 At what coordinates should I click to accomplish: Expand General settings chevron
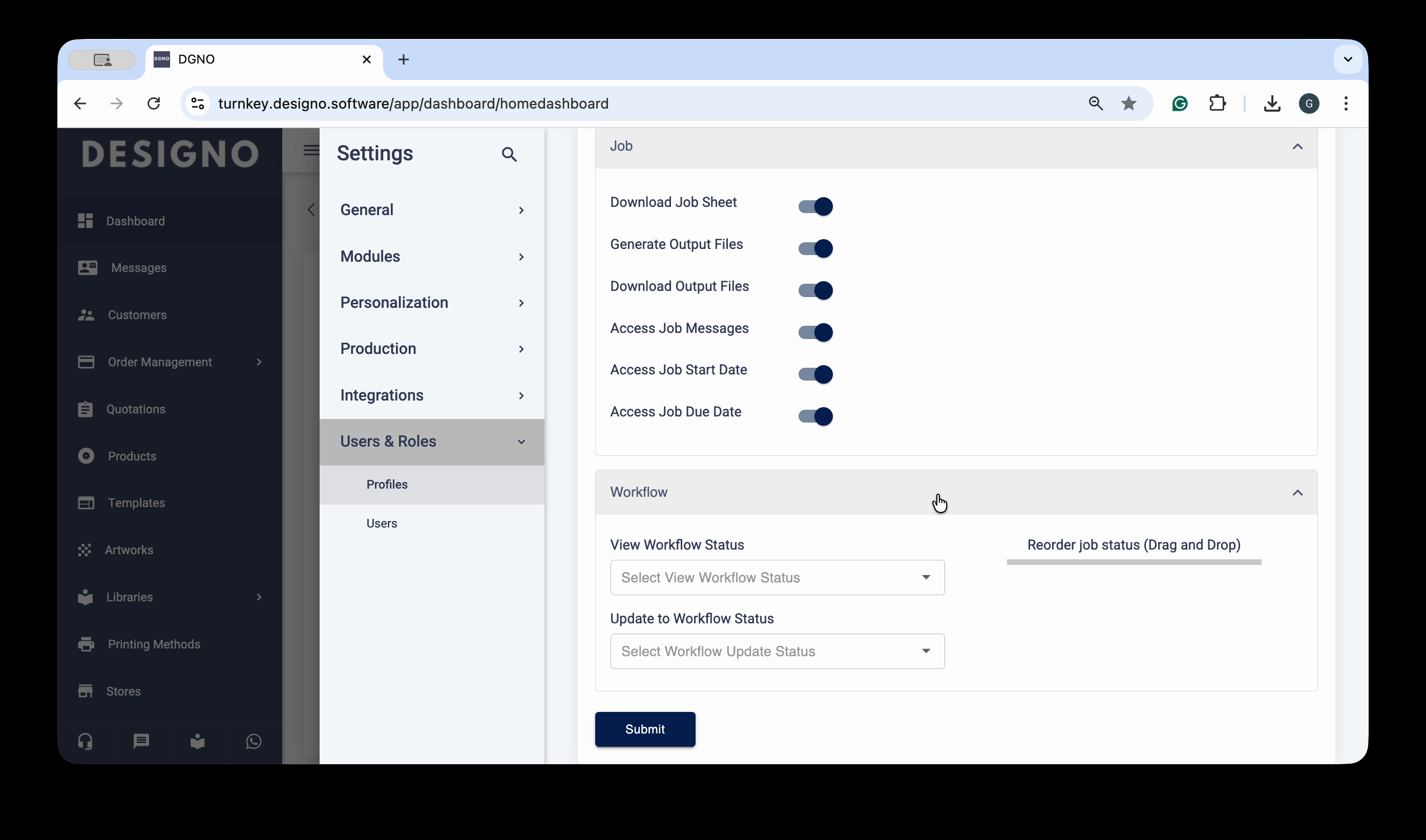pyautogui.click(x=521, y=210)
